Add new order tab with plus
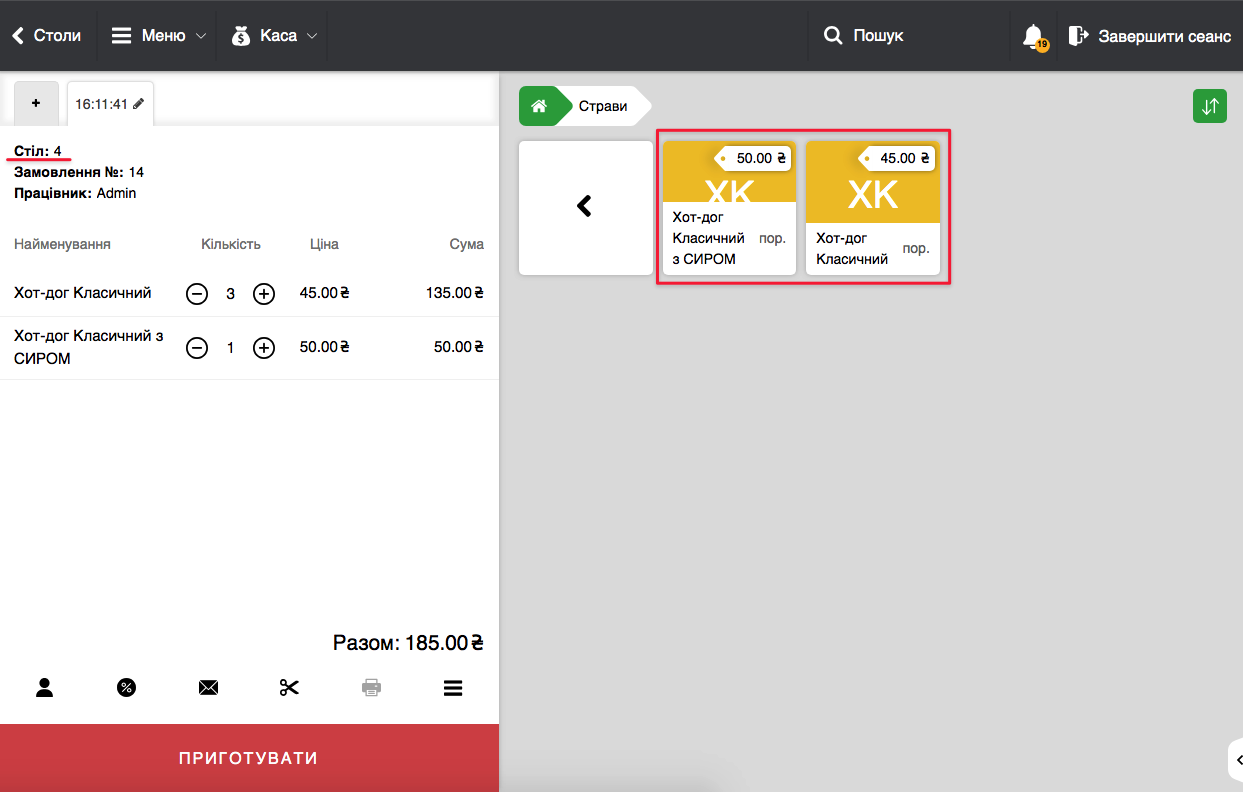This screenshot has height=792, width=1243. point(37,104)
